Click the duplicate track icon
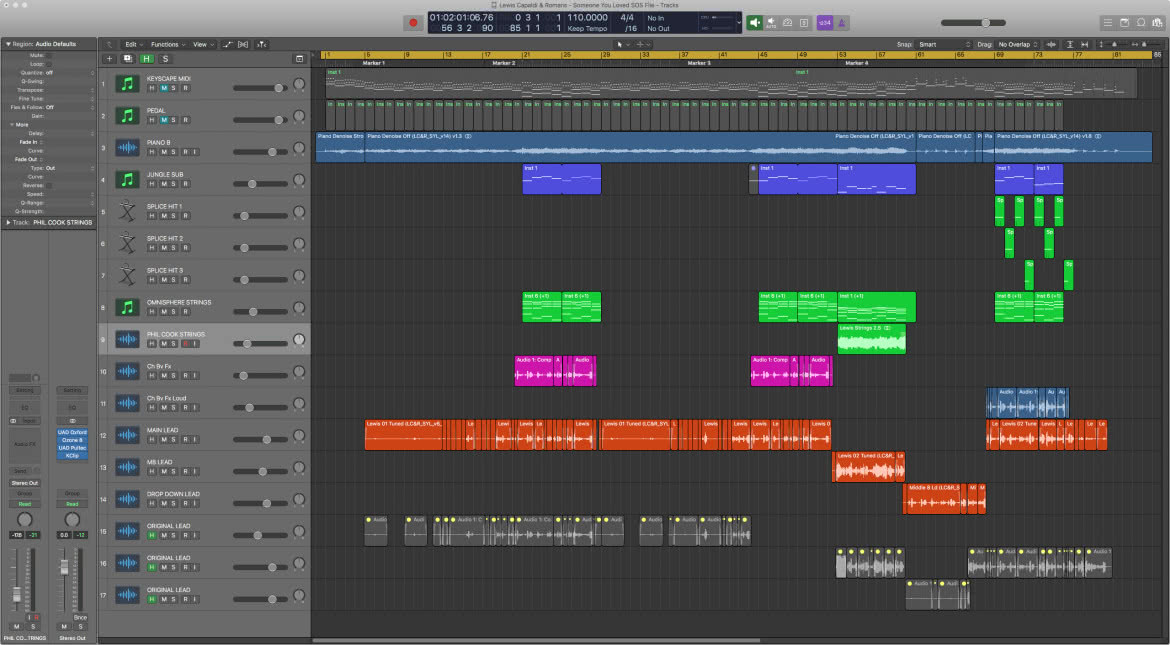This screenshot has width=1170, height=645. (x=128, y=58)
